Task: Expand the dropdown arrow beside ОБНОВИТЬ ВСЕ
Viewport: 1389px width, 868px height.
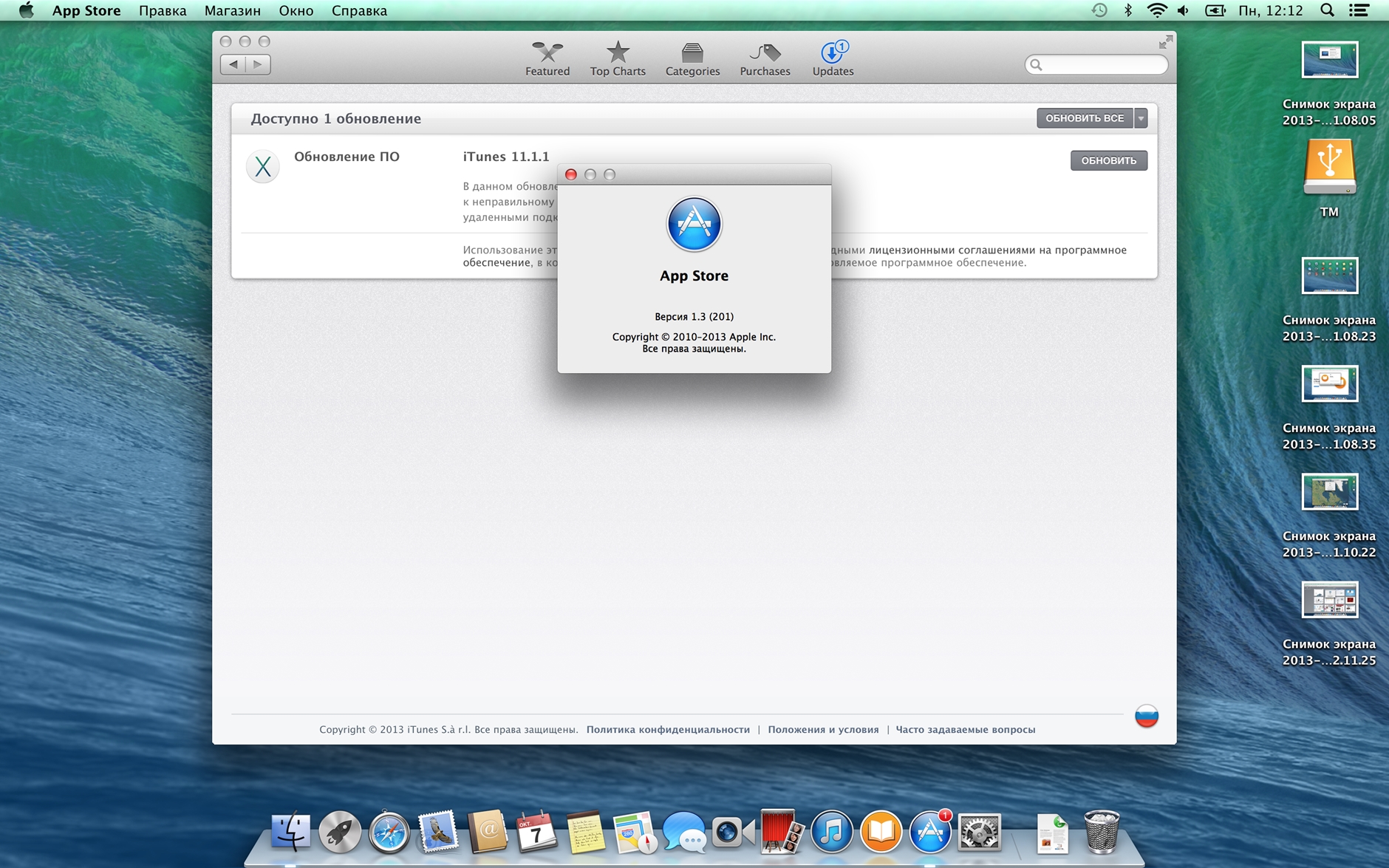Action: pyautogui.click(x=1141, y=118)
